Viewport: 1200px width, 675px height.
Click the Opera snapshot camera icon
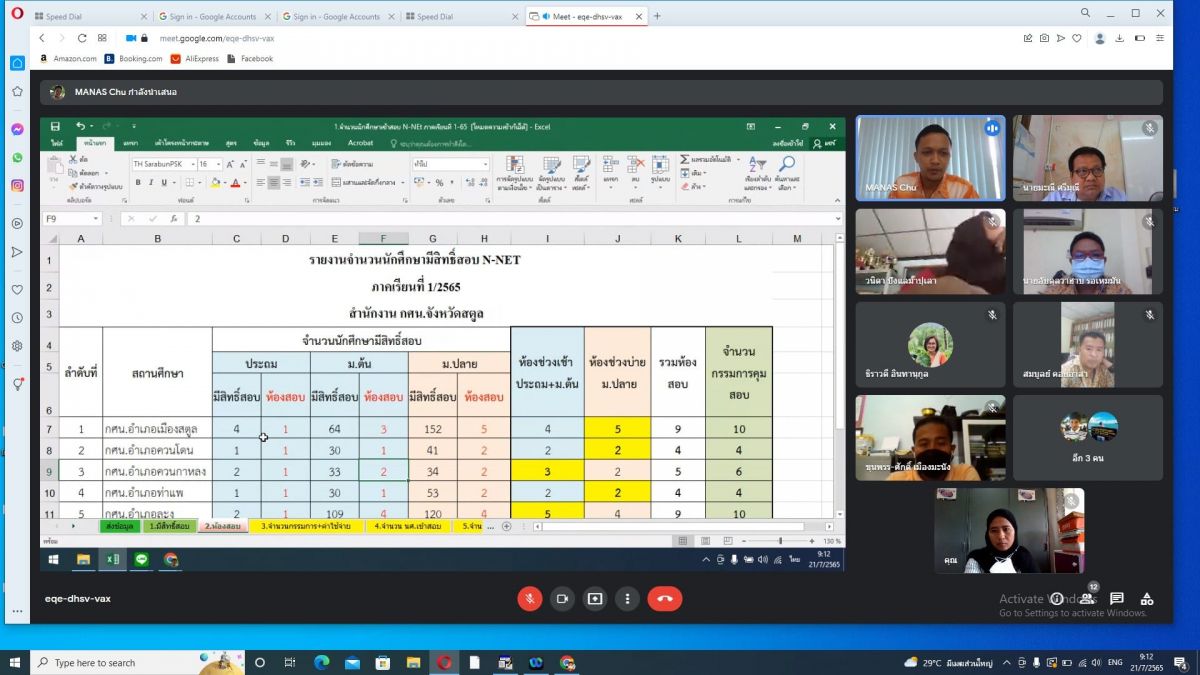coord(1044,38)
